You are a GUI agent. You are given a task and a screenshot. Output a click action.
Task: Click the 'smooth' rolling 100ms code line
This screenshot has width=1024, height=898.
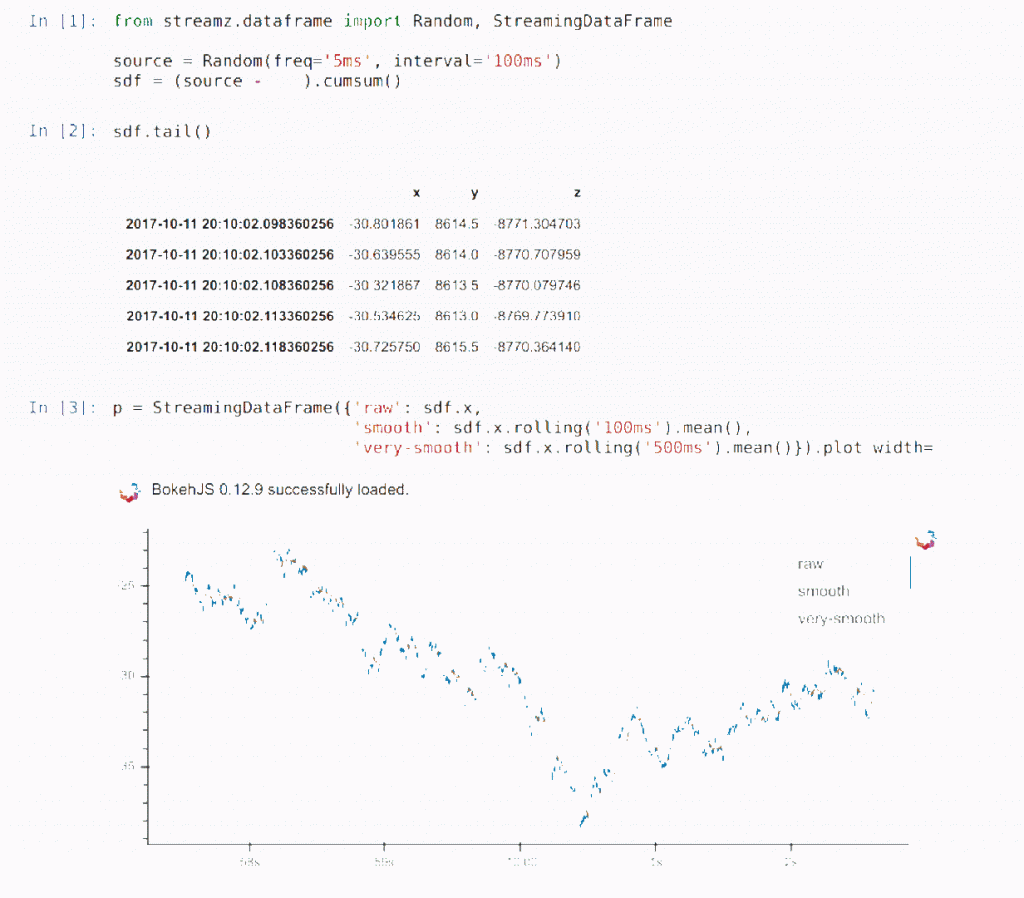pos(552,428)
